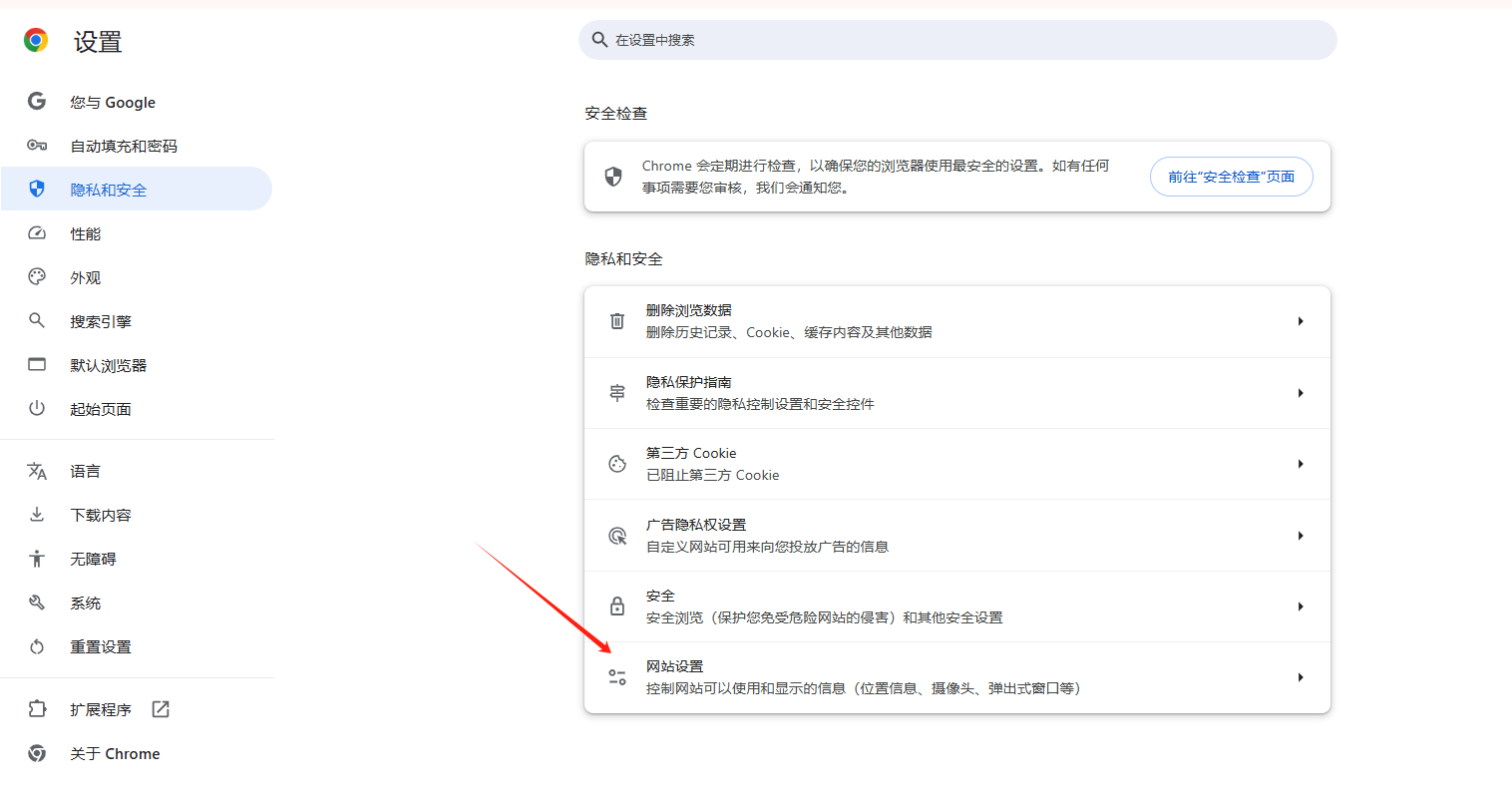
Task: Click the accessibility icon for 无障碍
Action: tap(37, 559)
